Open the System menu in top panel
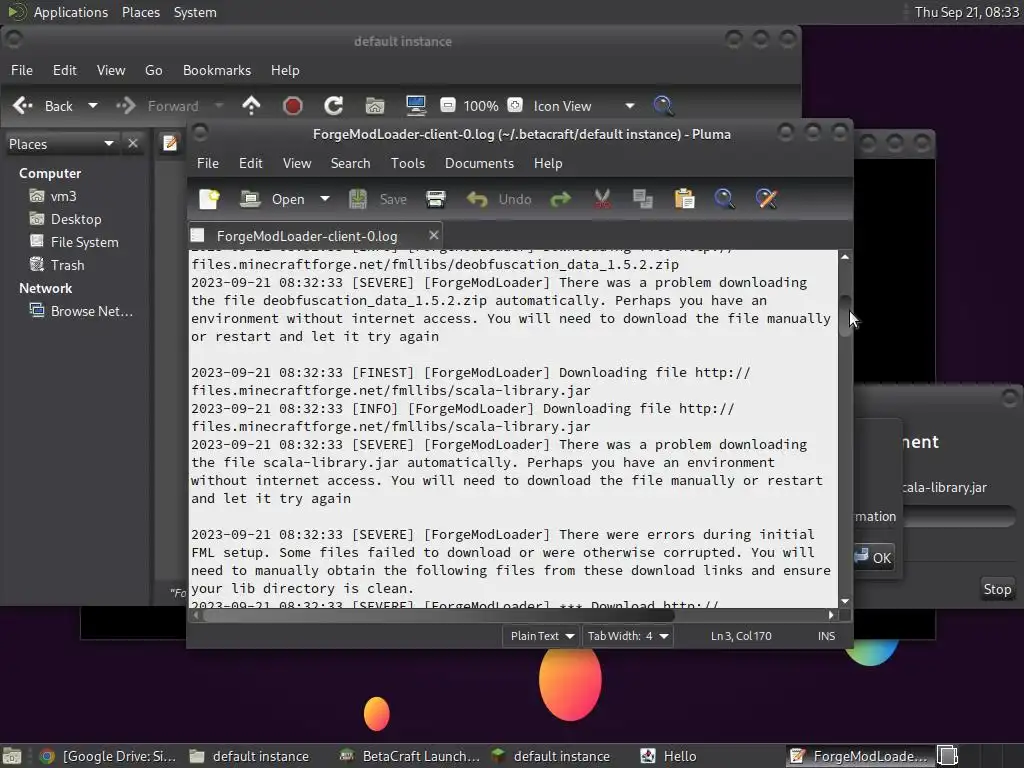 click(x=195, y=12)
